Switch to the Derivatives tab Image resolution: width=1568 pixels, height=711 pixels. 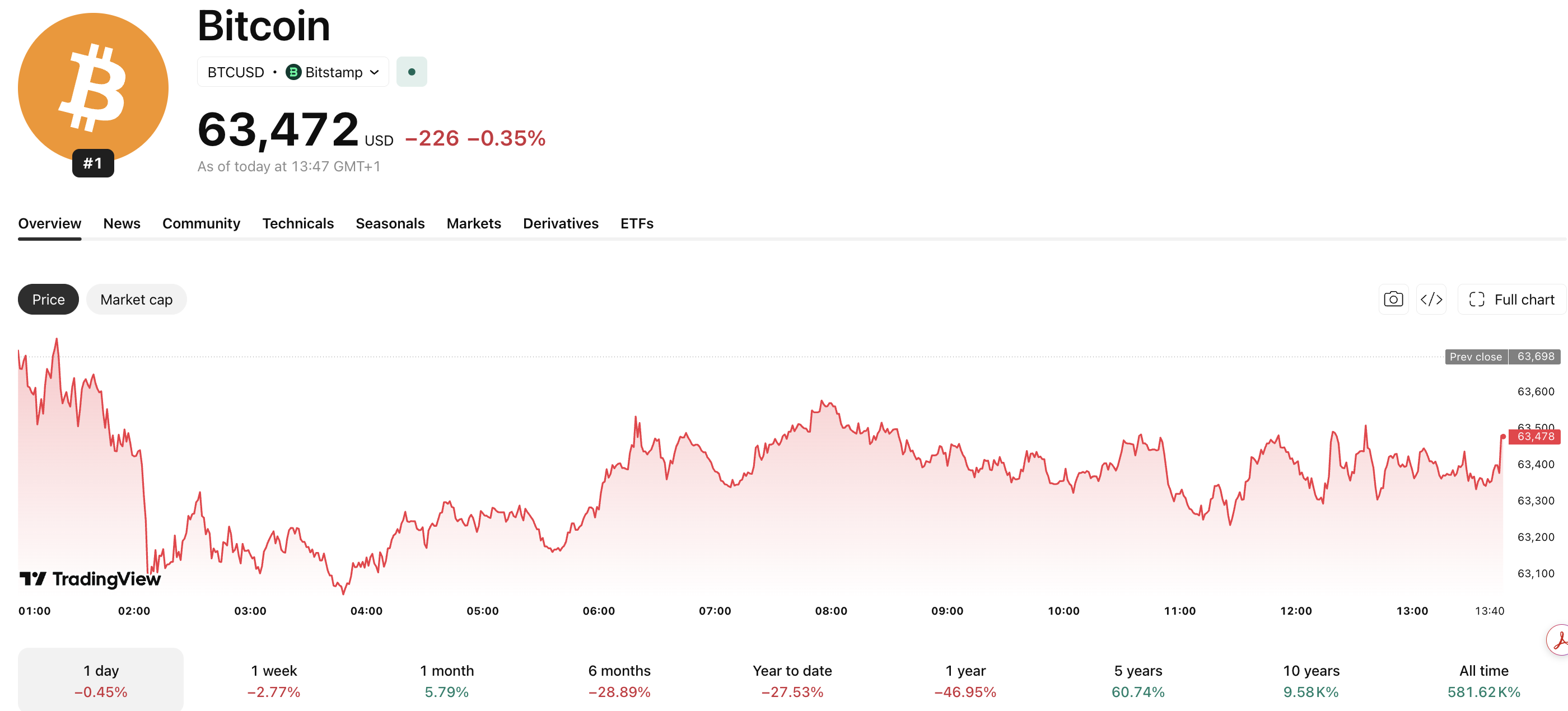[x=561, y=223]
